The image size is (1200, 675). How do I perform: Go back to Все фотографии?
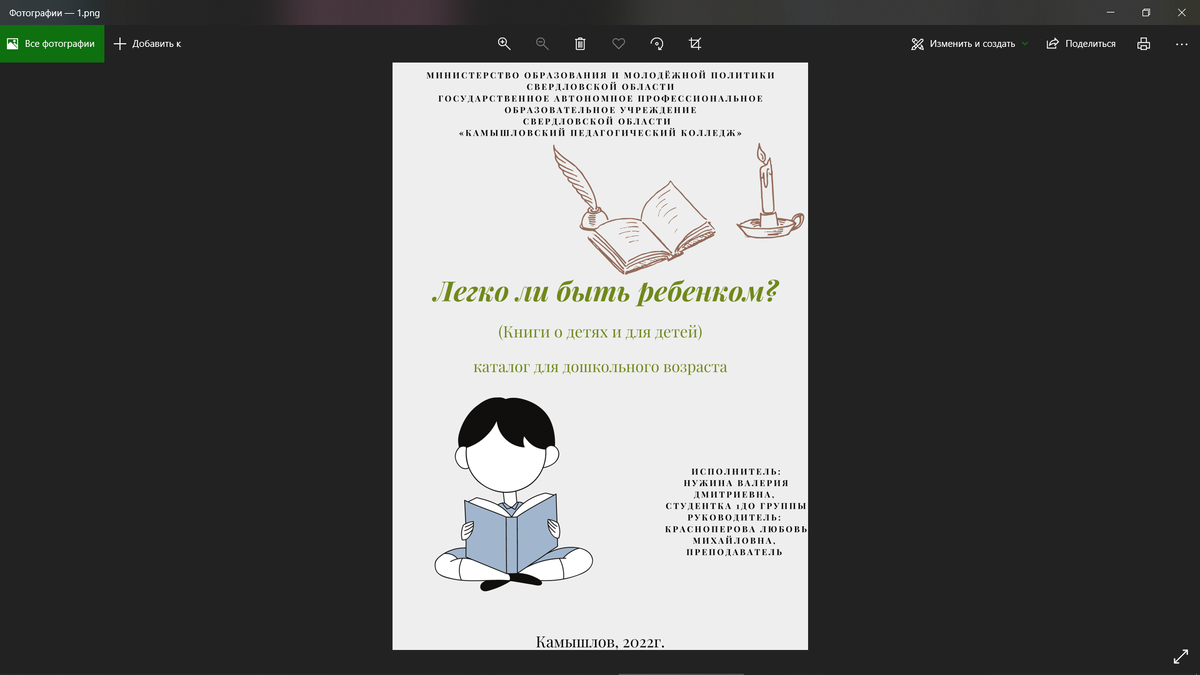tap(52, 44)
